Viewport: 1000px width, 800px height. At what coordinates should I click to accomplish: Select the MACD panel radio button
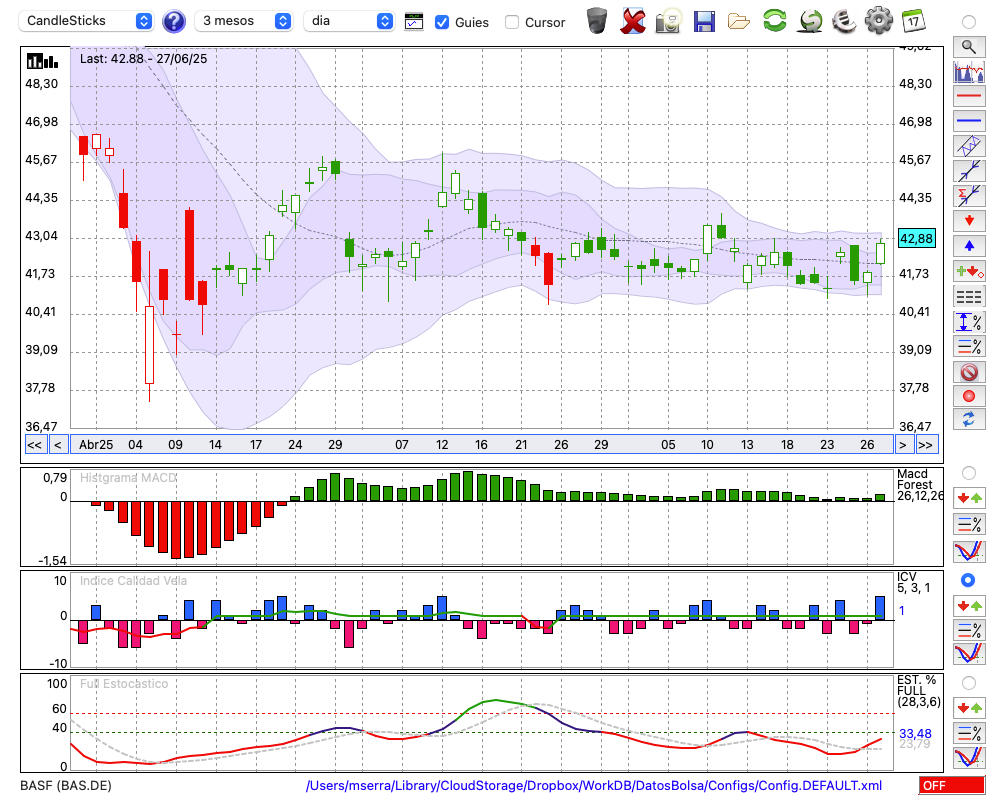click(969, 473)
